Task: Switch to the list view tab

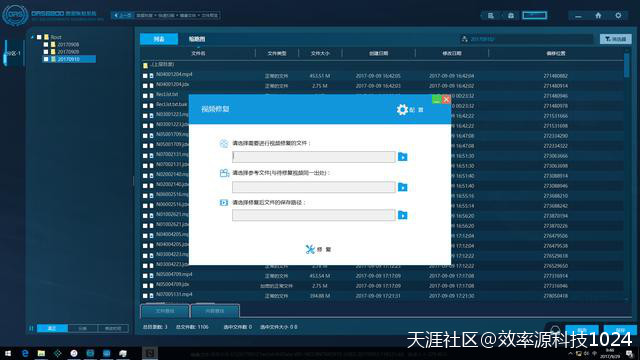Action: [x=159, y=39]
